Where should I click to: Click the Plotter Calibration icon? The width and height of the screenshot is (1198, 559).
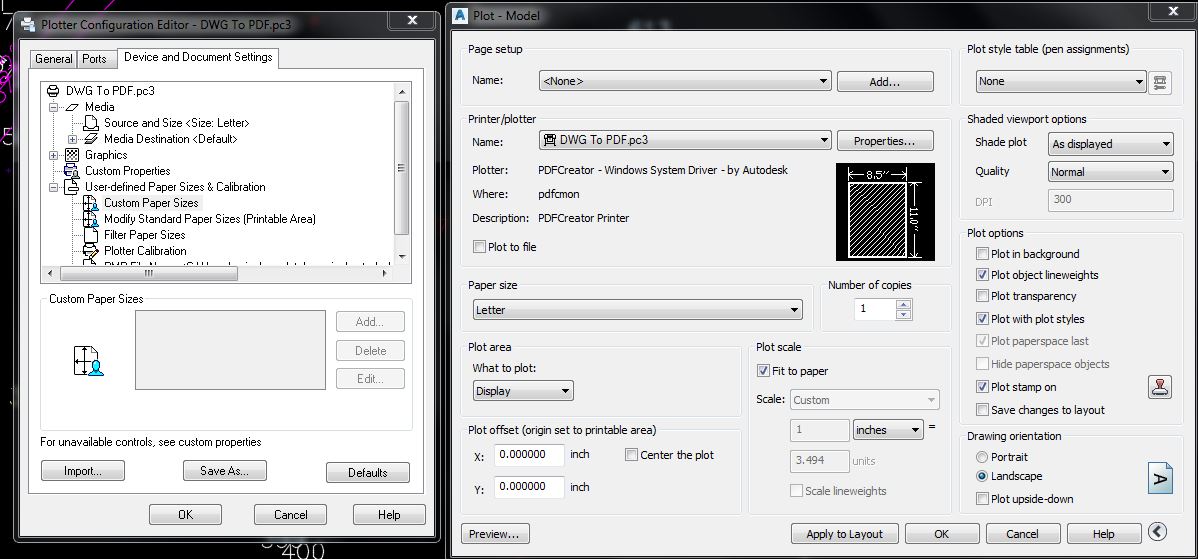91,251
